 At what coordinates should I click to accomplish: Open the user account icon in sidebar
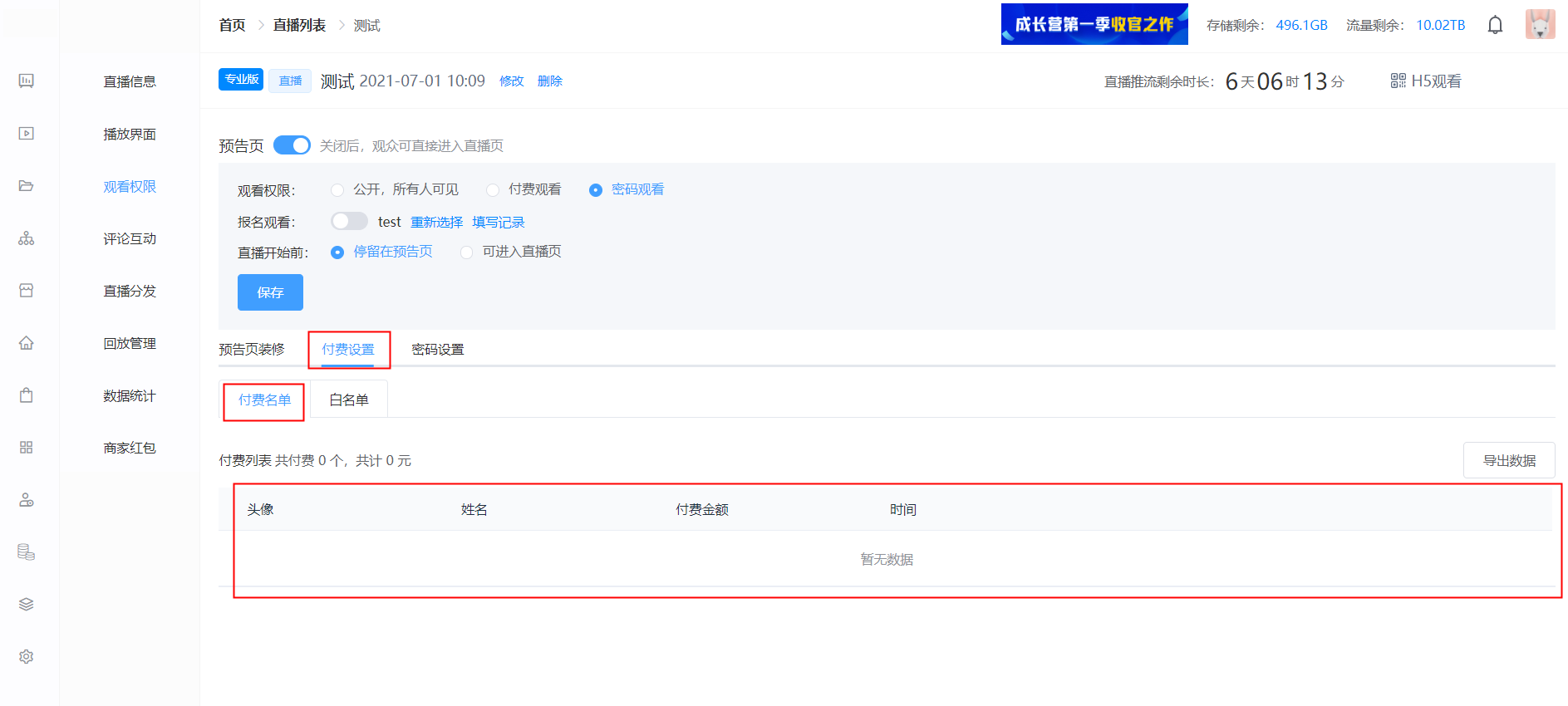pyautogui.click(x=27, y=499)
